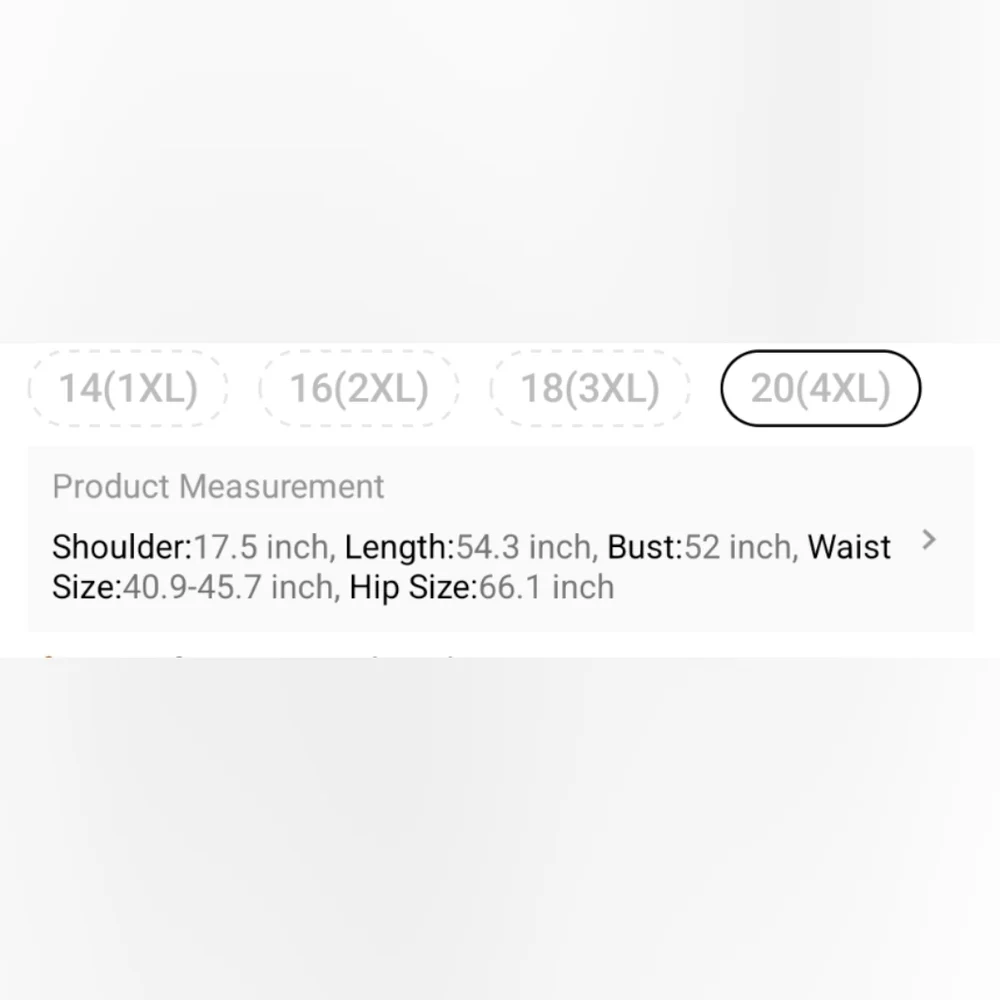
Task: Click the 40.9-45.7 inch waist value
Action: click(x=230, y=587)
